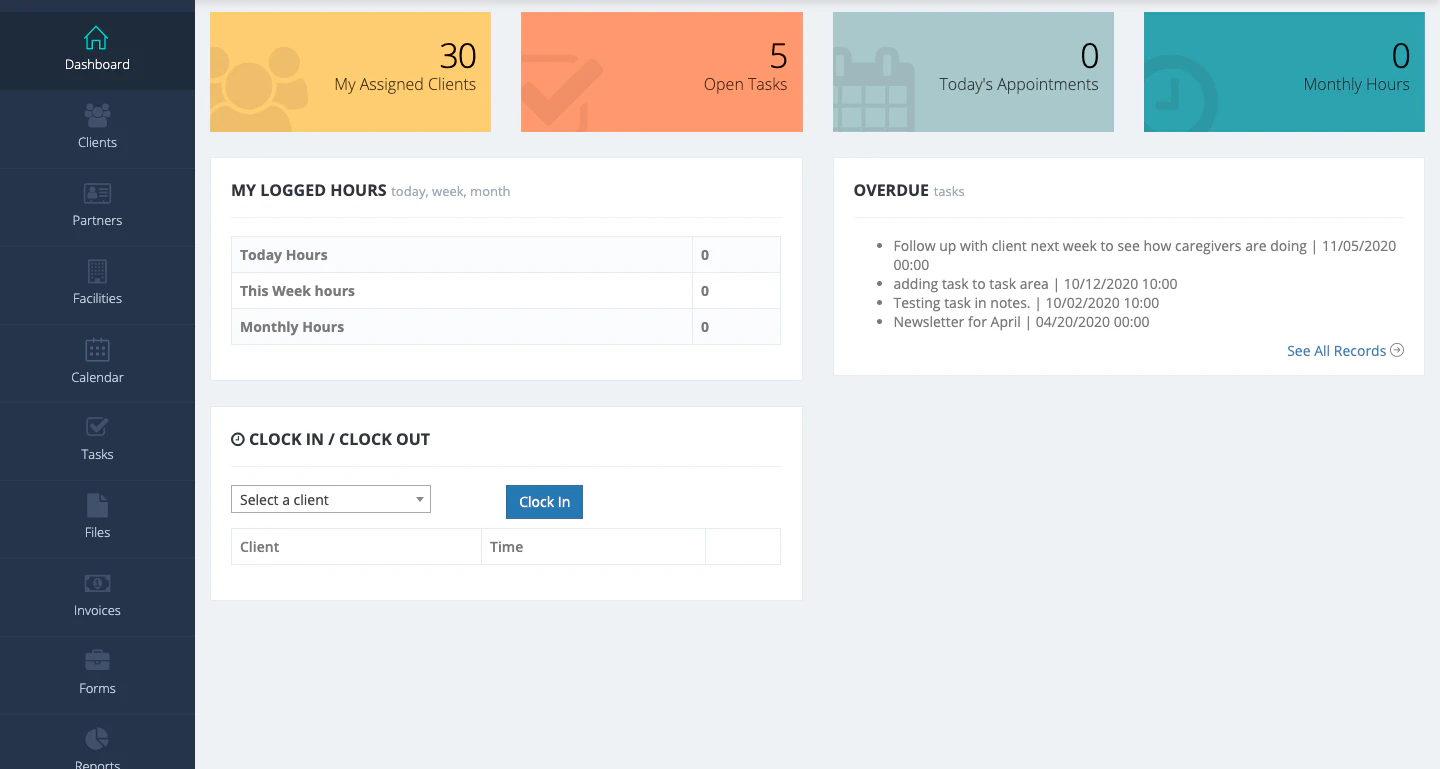Viewport: 1440px width, 769px height.
Task: Click the circular arrow icon after See All Records
Action: point(1399,350)
